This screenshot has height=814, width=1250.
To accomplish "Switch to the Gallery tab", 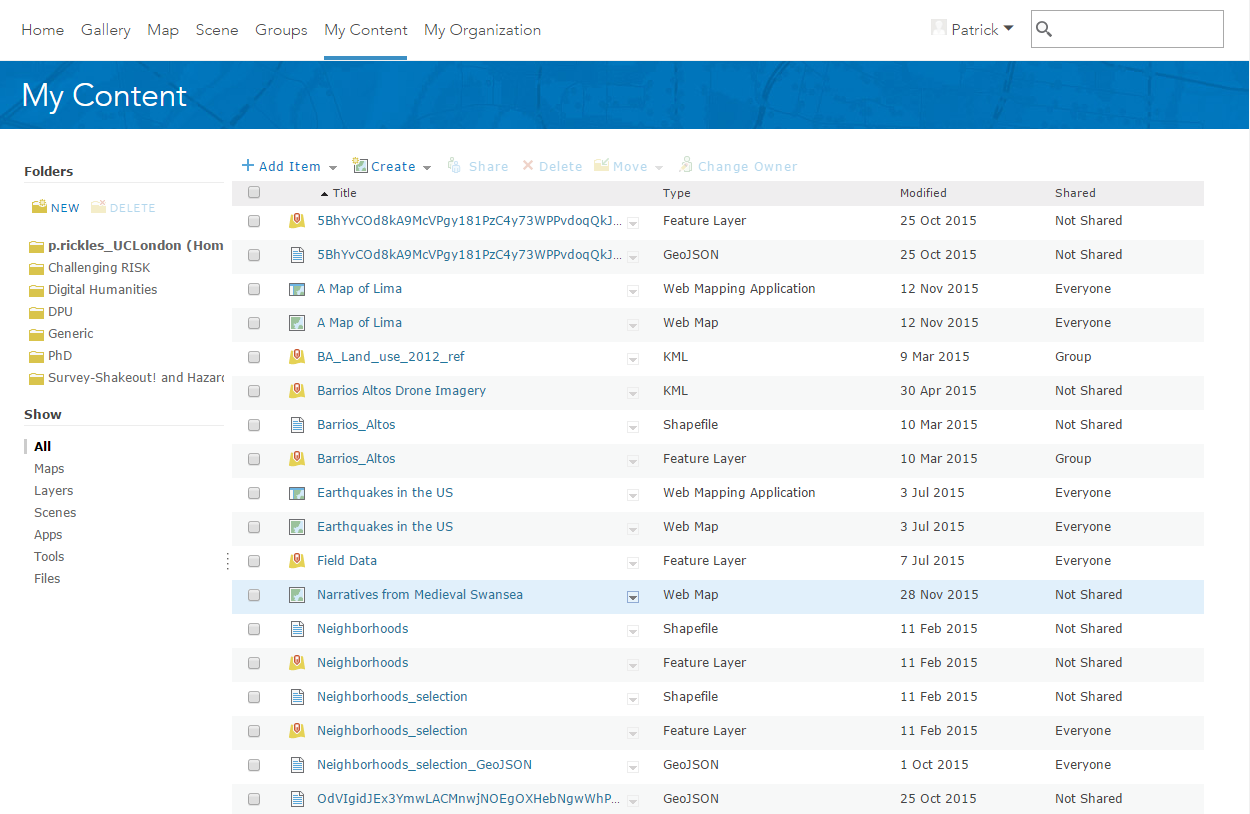I will click(x=105, y=30).
